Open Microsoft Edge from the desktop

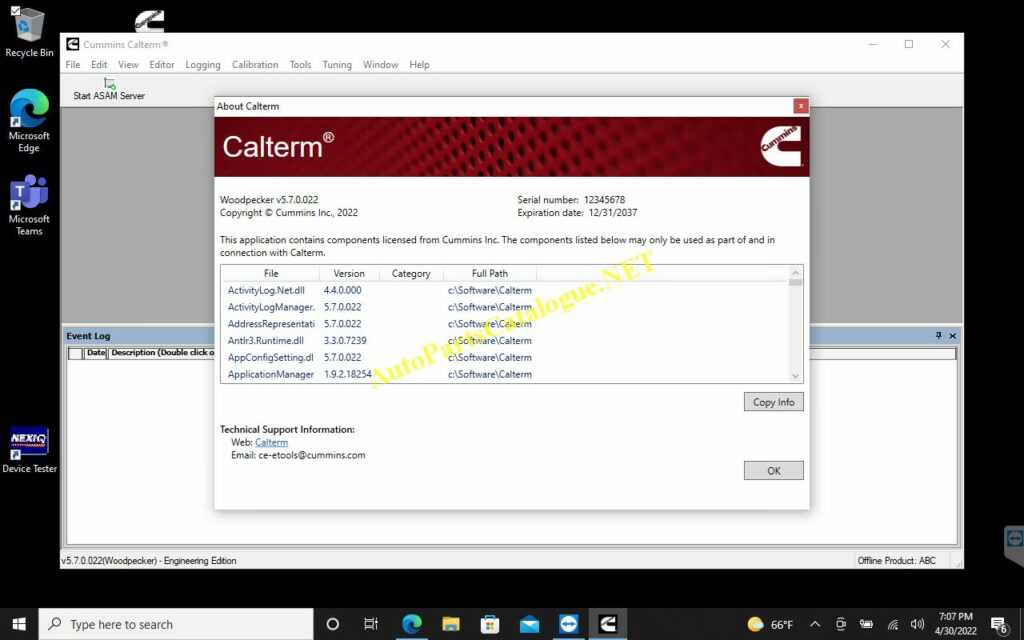click(x=29, y=110)
